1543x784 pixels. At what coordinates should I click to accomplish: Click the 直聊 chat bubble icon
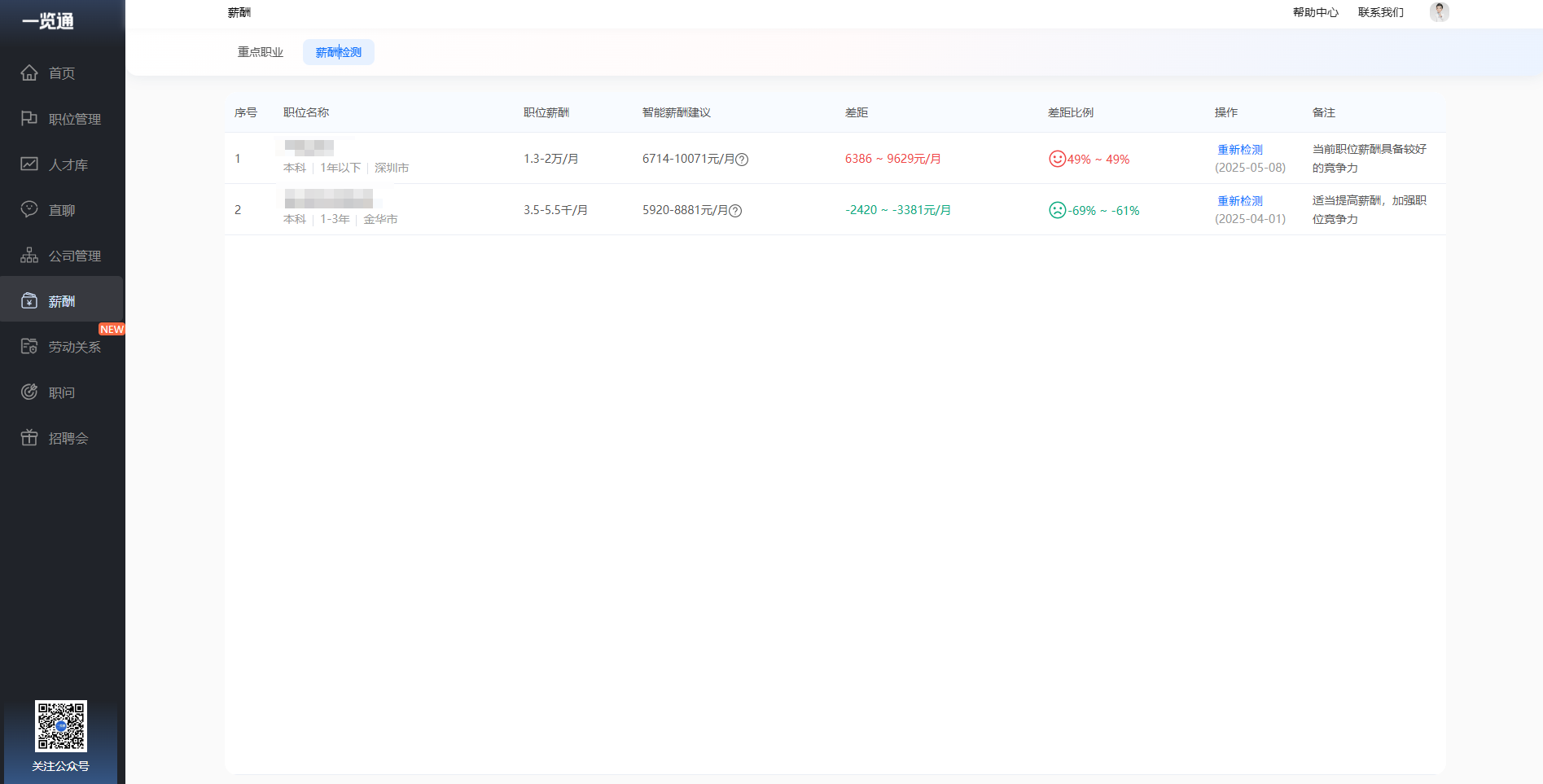(29, 209)
